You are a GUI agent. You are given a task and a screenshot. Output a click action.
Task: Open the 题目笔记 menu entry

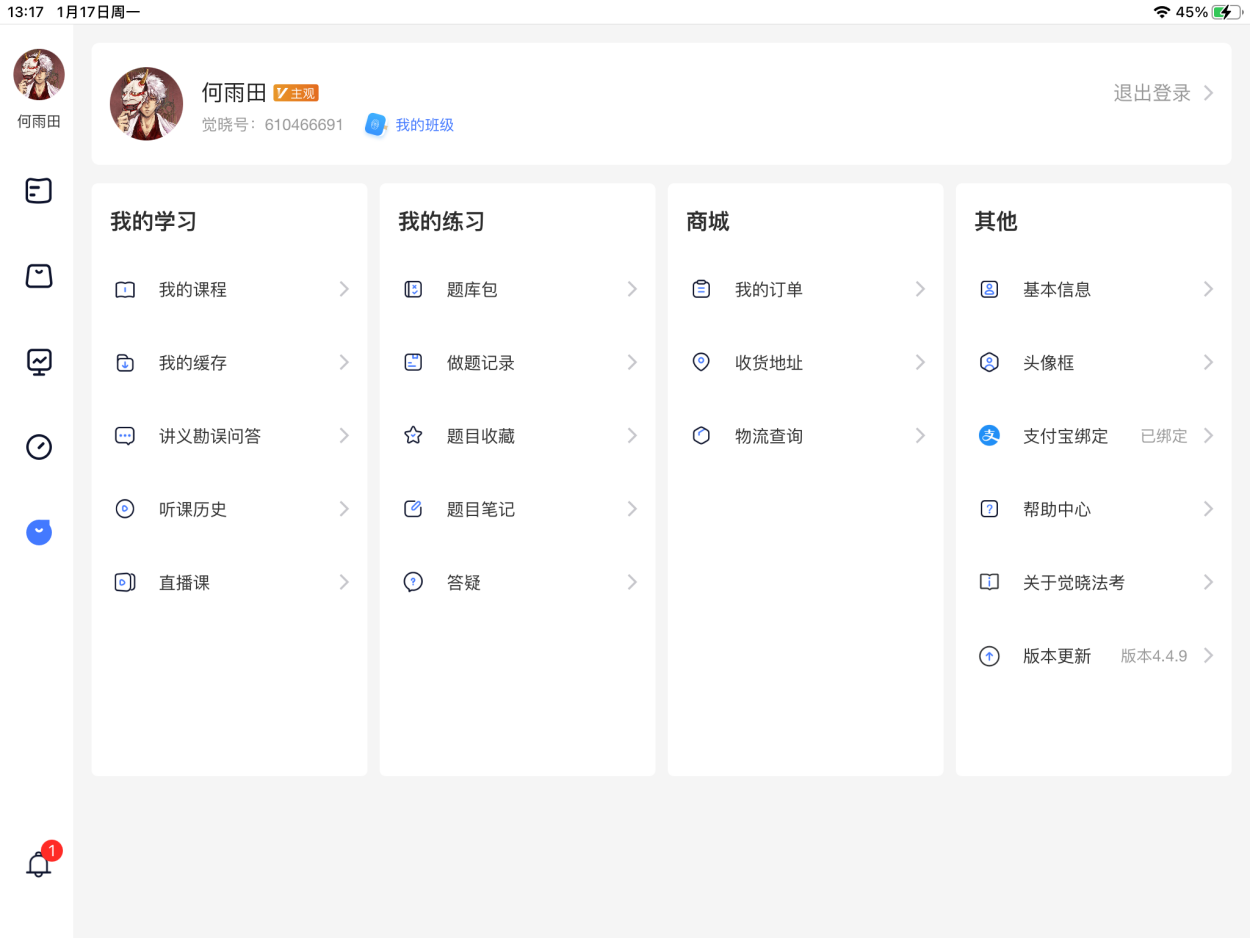pyautogui.click(x=517, y=509)
